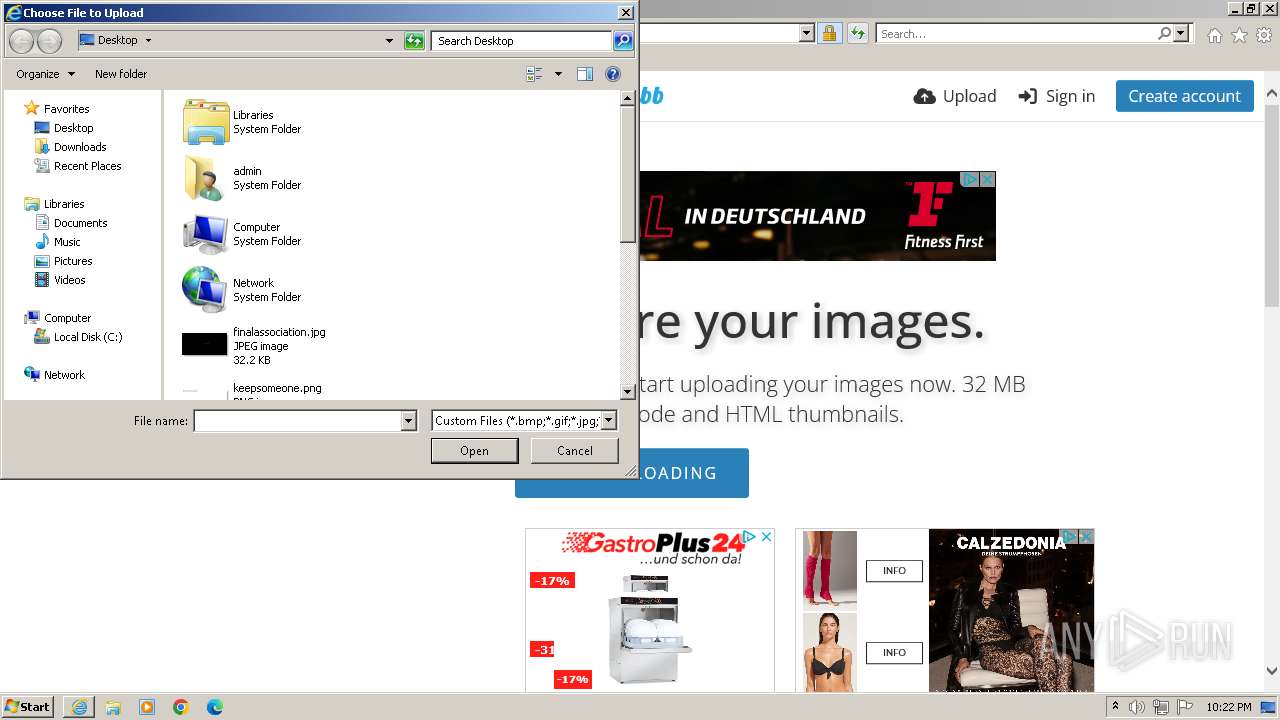This screenshot has height=720, width=1280.
Task: Click the Search Desktop magnifier icon
Action: click(623, 41)
